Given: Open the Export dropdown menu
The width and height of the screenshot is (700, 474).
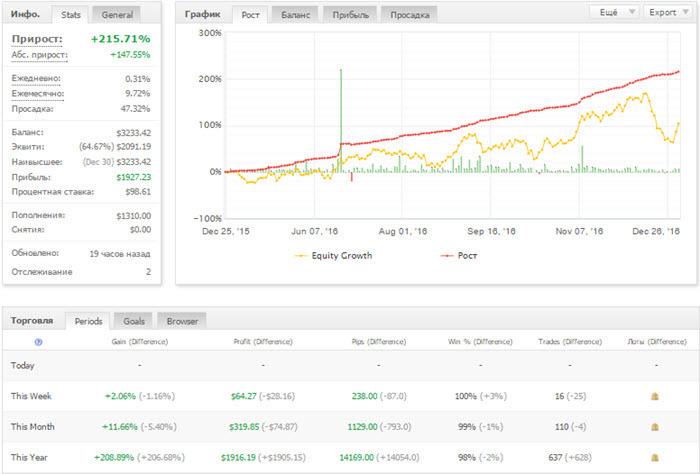Looking at the screenshot, I should [668, 12].
